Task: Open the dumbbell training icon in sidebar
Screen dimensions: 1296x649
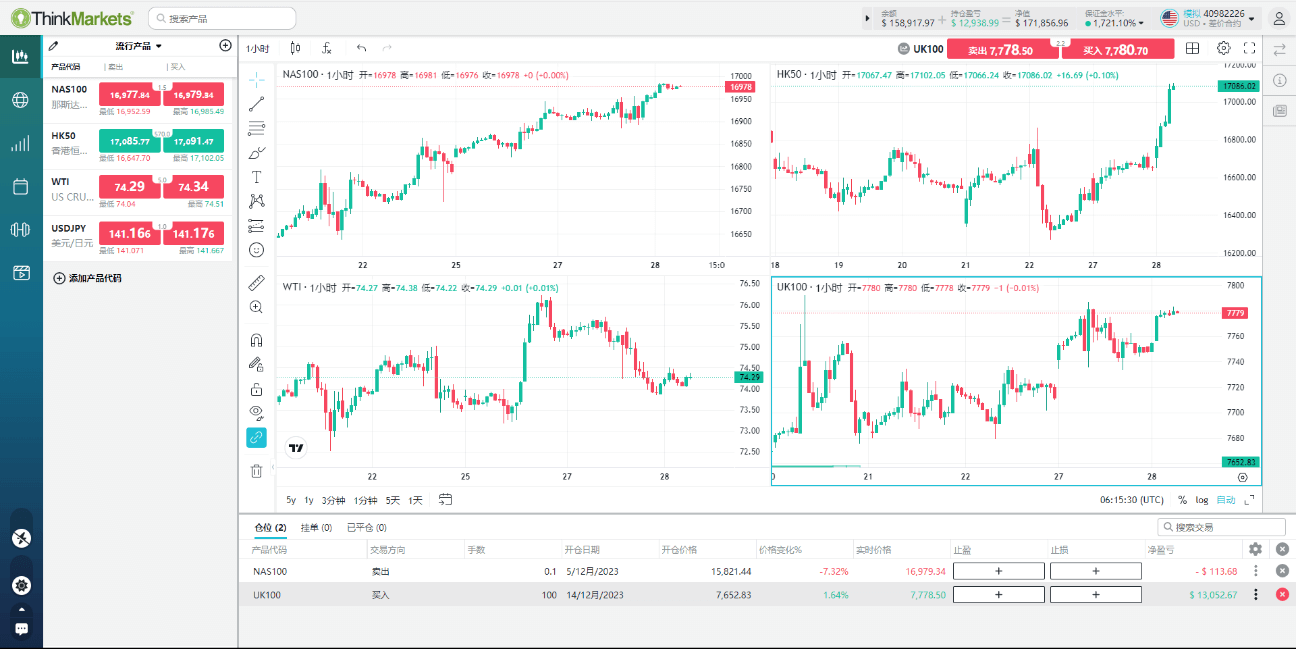Action: click(20, 229)
